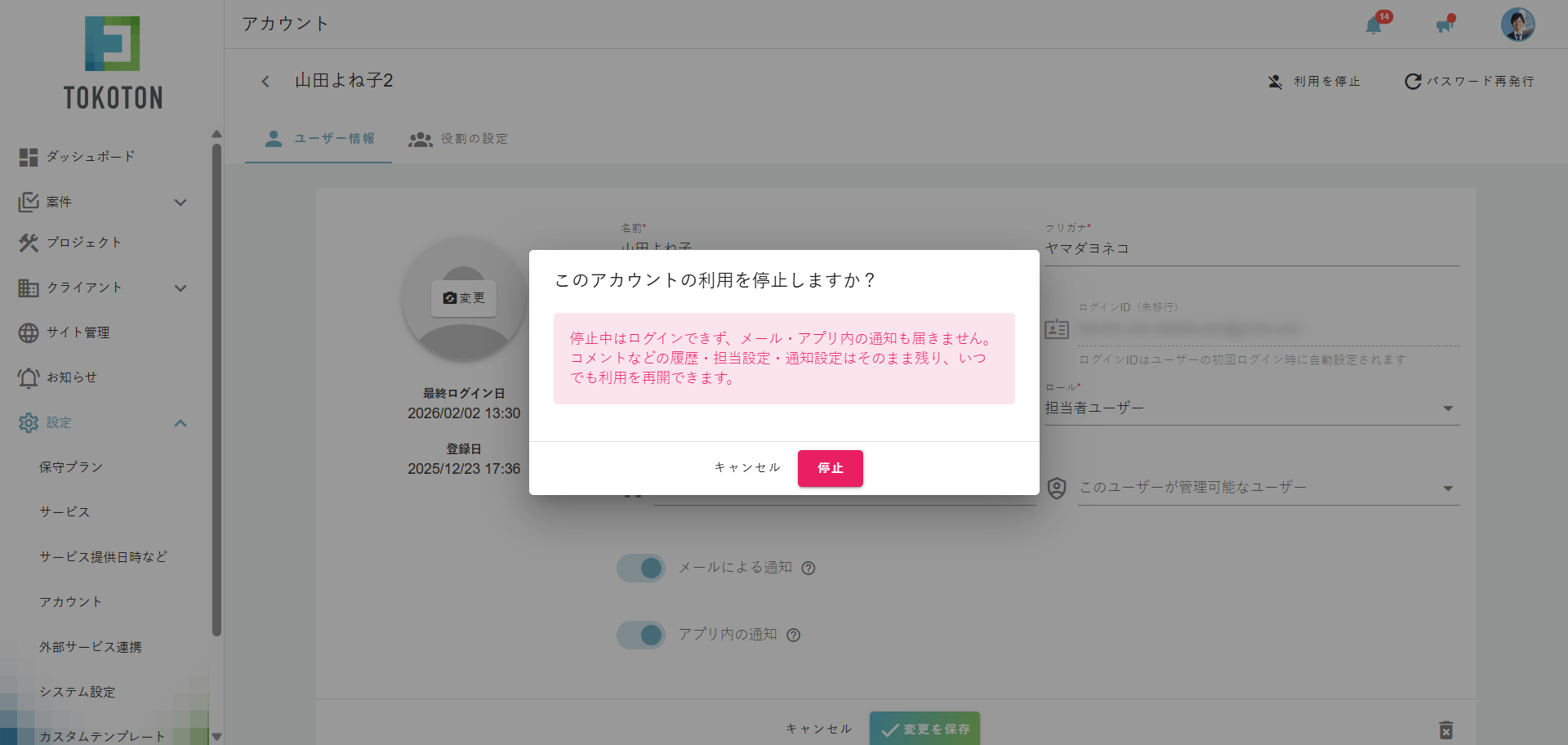Screen dimensions: 1568x745
Task: Show help for アプリ内の通知
Action: [793, 636]
